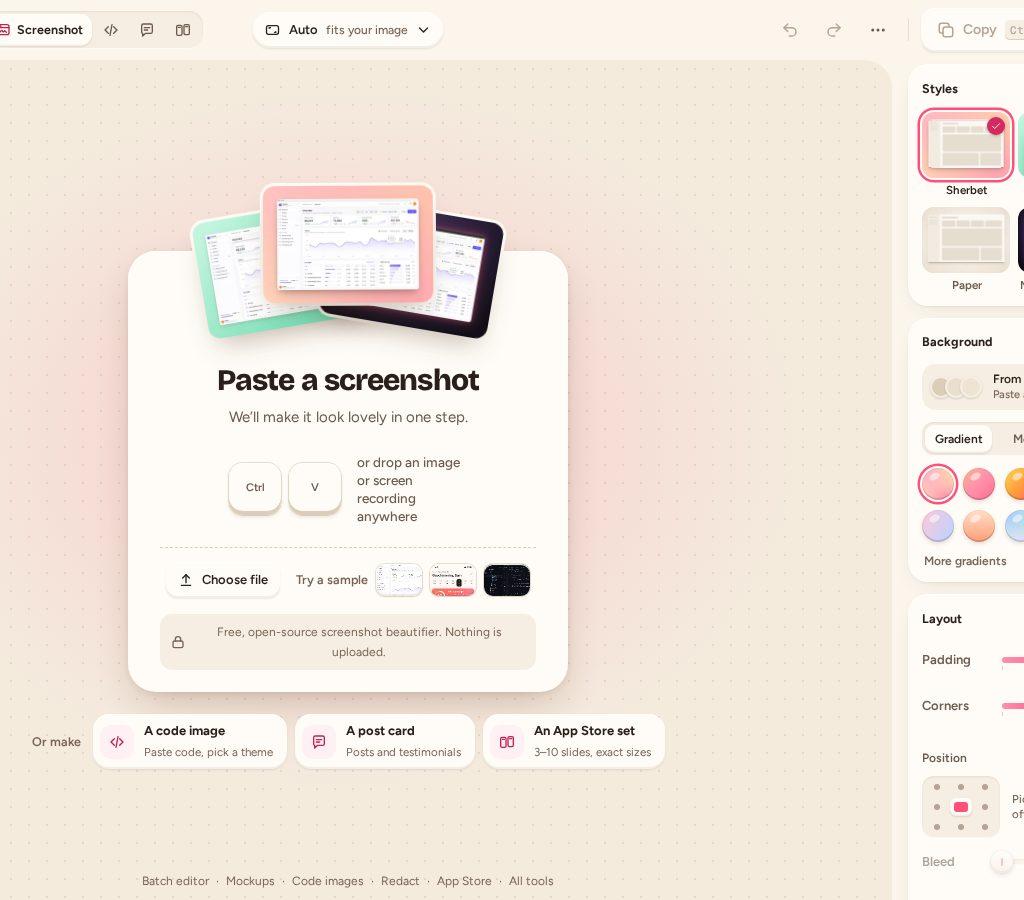Set position to center in the grid
Image resolution: width=1024 pixels, height=900 pixels.
pos(961,807)
